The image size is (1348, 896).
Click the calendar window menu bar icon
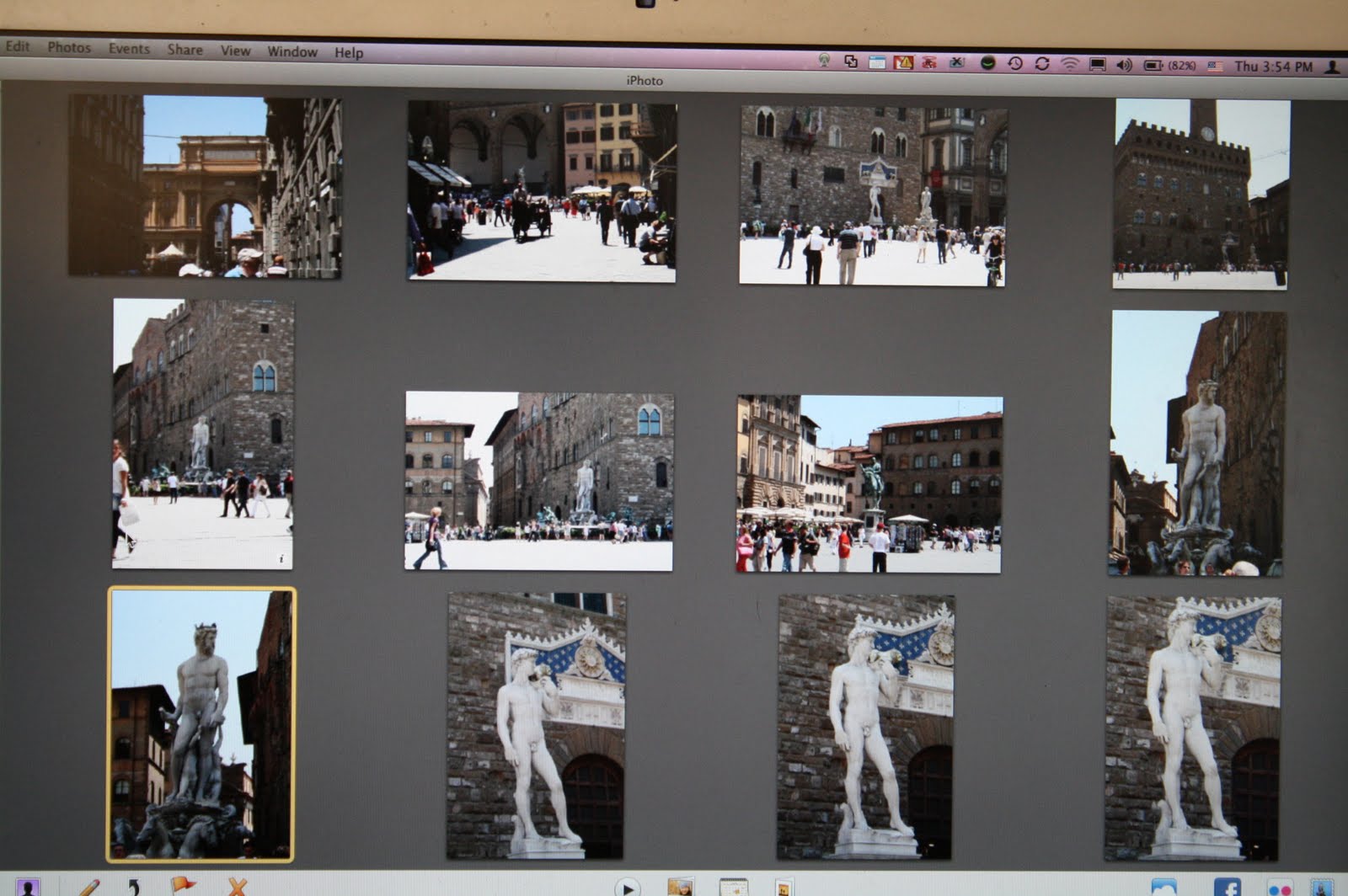pyautogui.click(x=877, y=61)
